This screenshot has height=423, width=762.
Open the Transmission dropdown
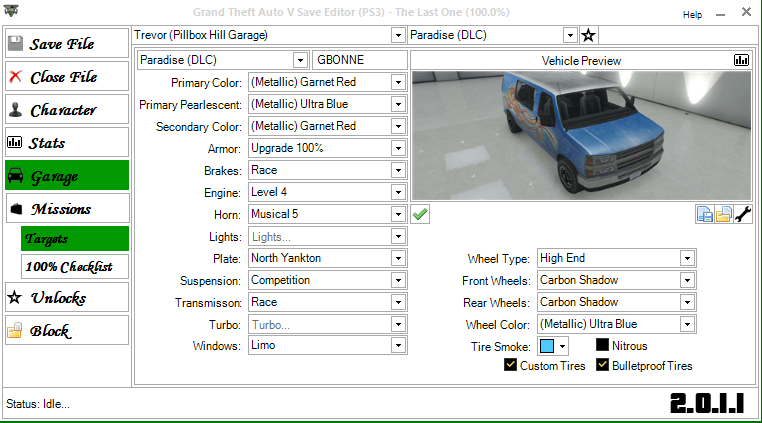398,302
